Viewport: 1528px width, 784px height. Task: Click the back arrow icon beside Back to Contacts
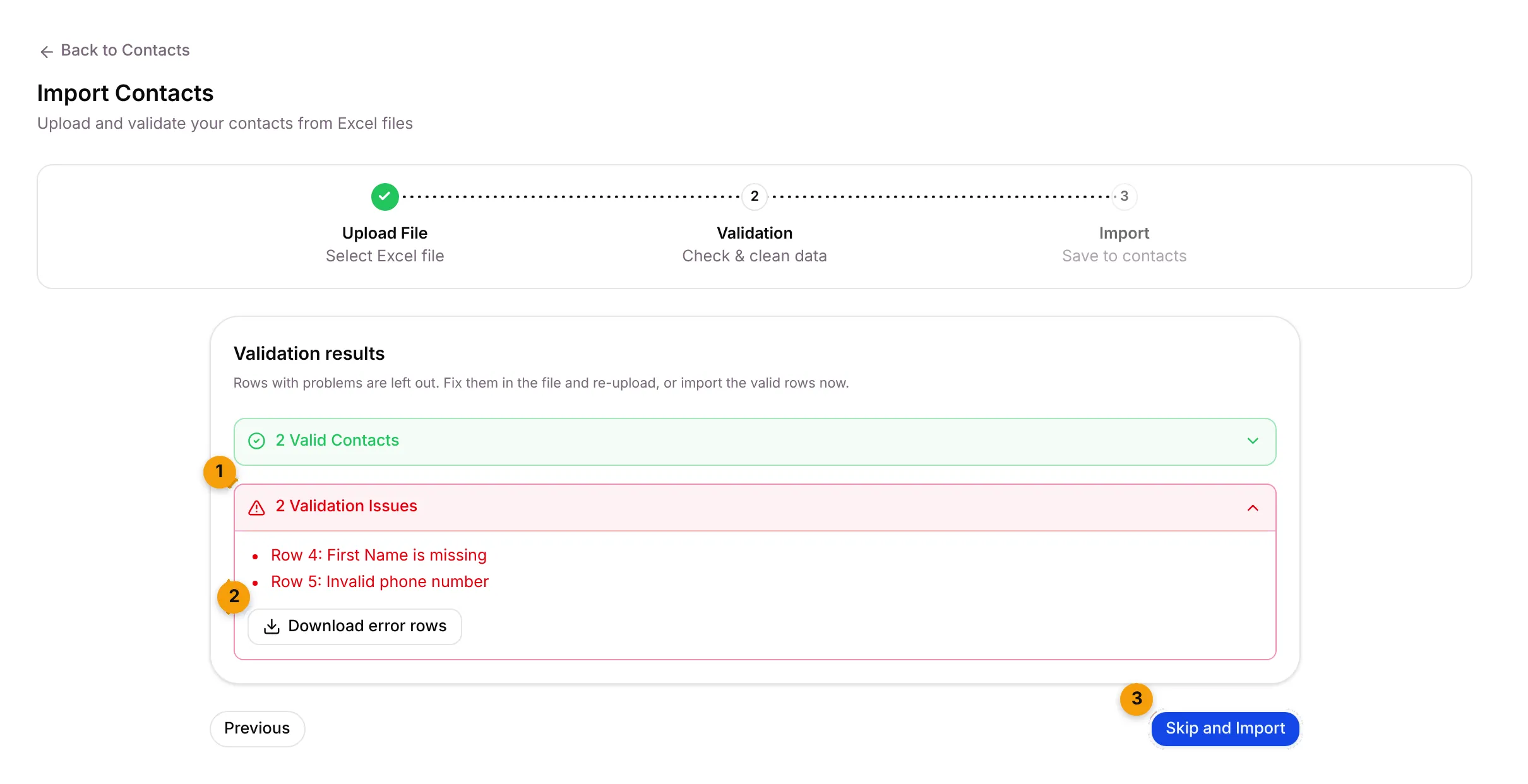click(46, 51)
